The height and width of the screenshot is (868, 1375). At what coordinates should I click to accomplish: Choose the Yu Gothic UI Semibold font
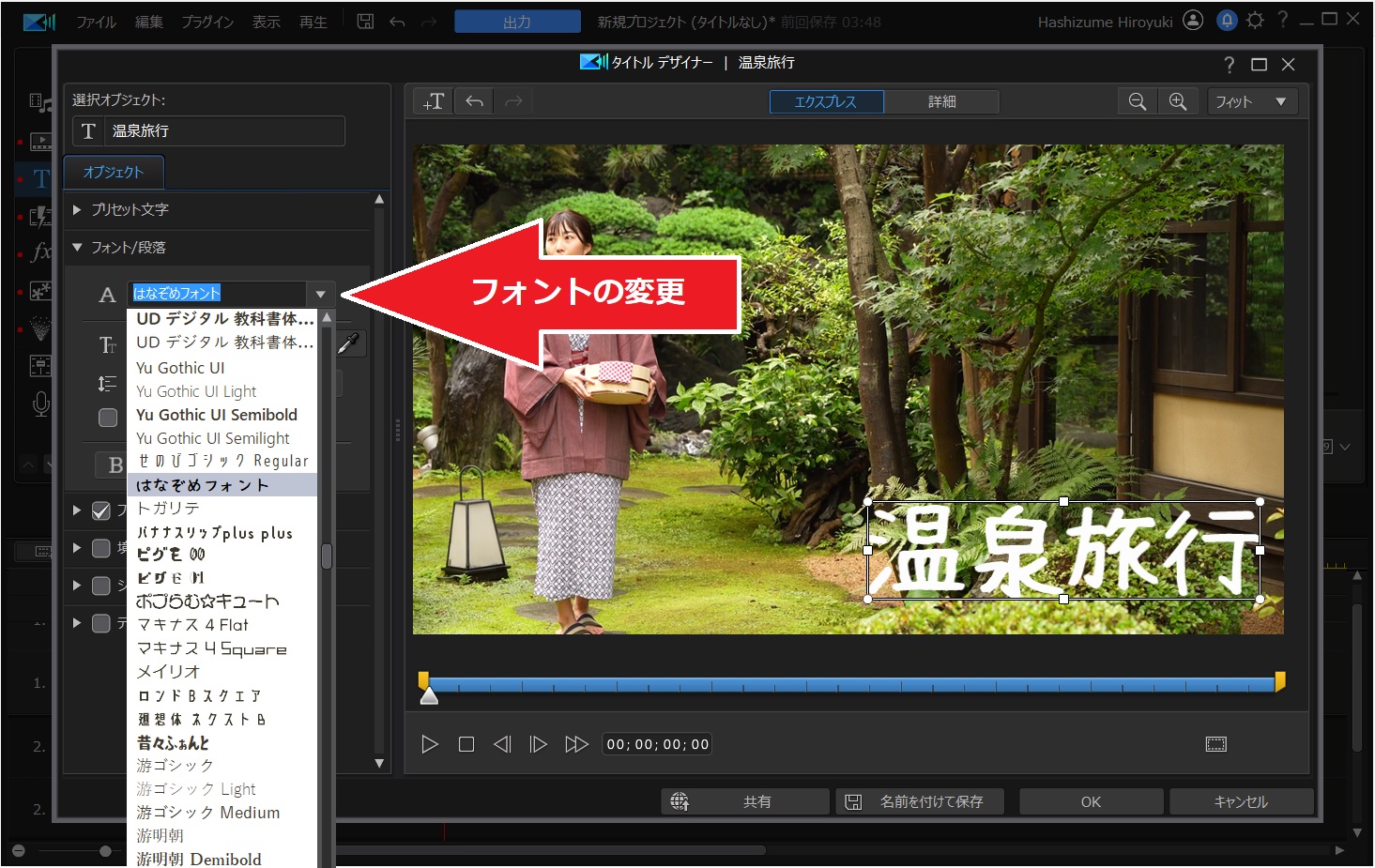(x=222, y=415)
